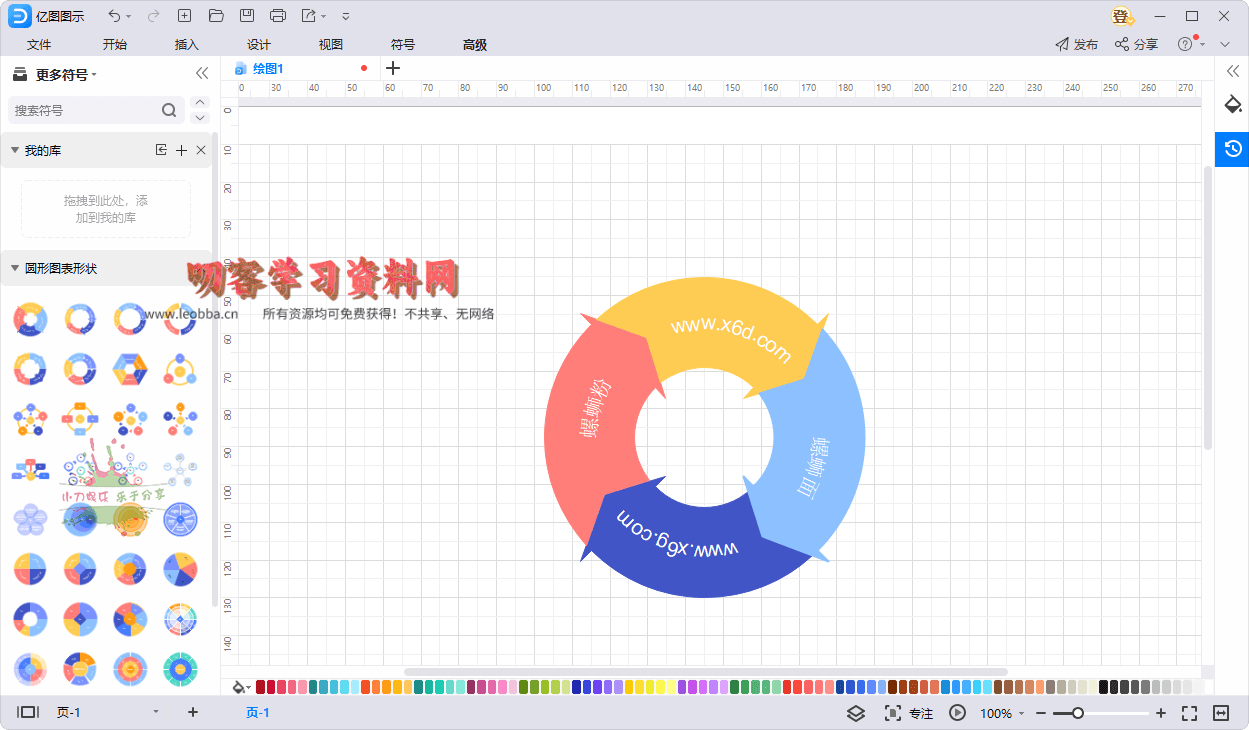Screen dimensions: 1249x730
Task: Enable 专注 focus mode
Action: (908, 713)
